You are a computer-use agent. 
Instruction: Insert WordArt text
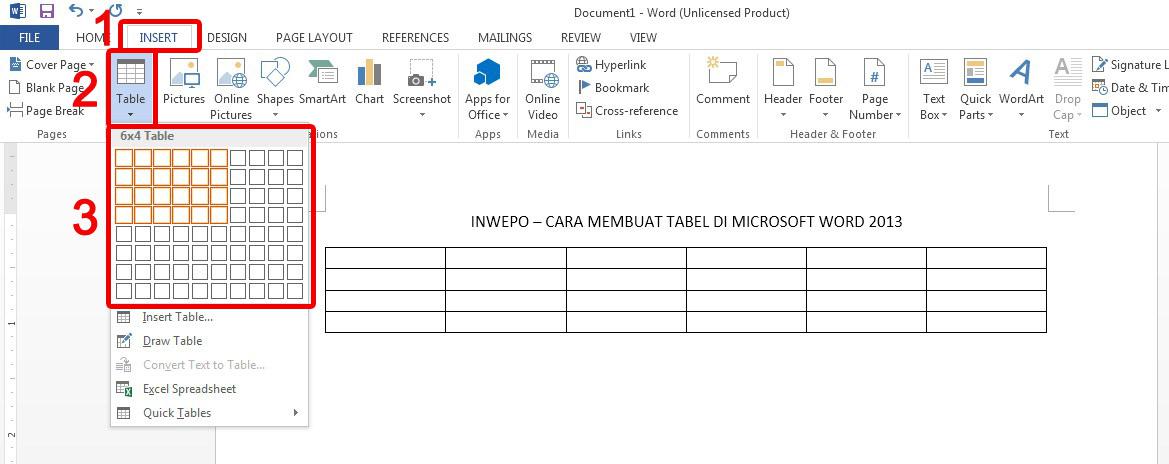[x=1021, y=88]
